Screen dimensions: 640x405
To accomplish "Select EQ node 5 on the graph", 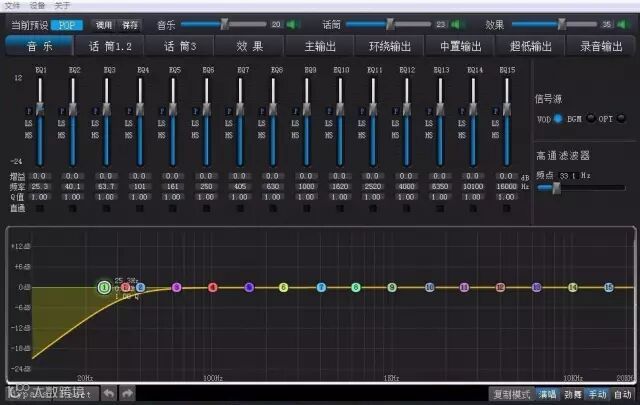I will (x=249, y=287).
